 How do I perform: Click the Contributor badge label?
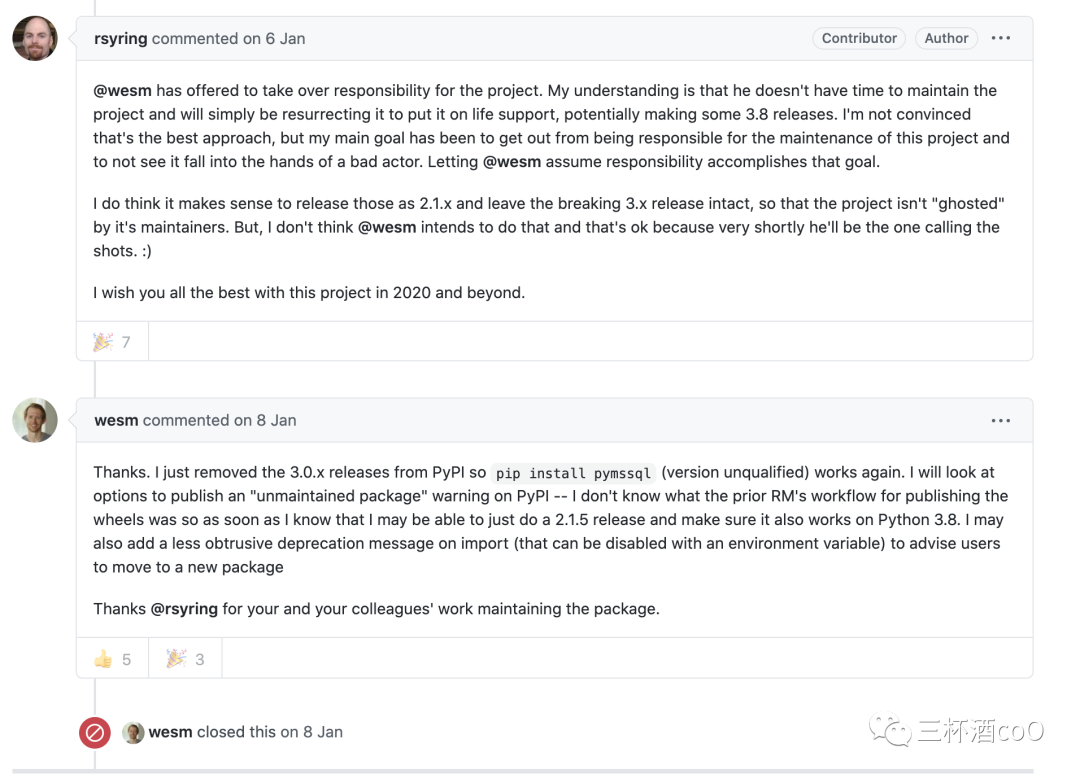(x=859, y=39)
